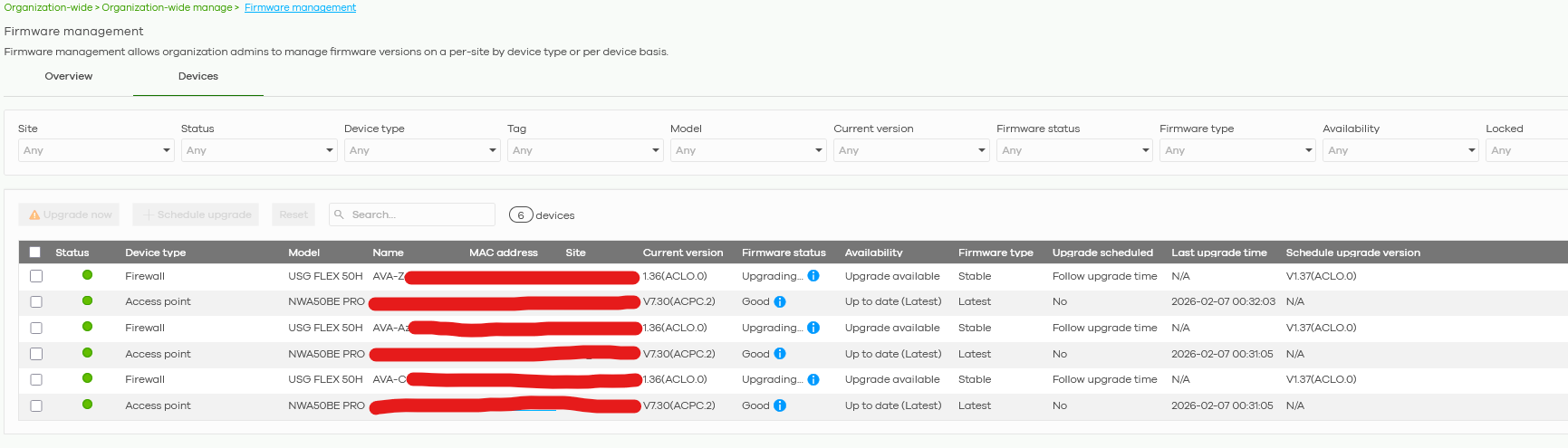Open the Current version filter dropdown

pos(911,150)
